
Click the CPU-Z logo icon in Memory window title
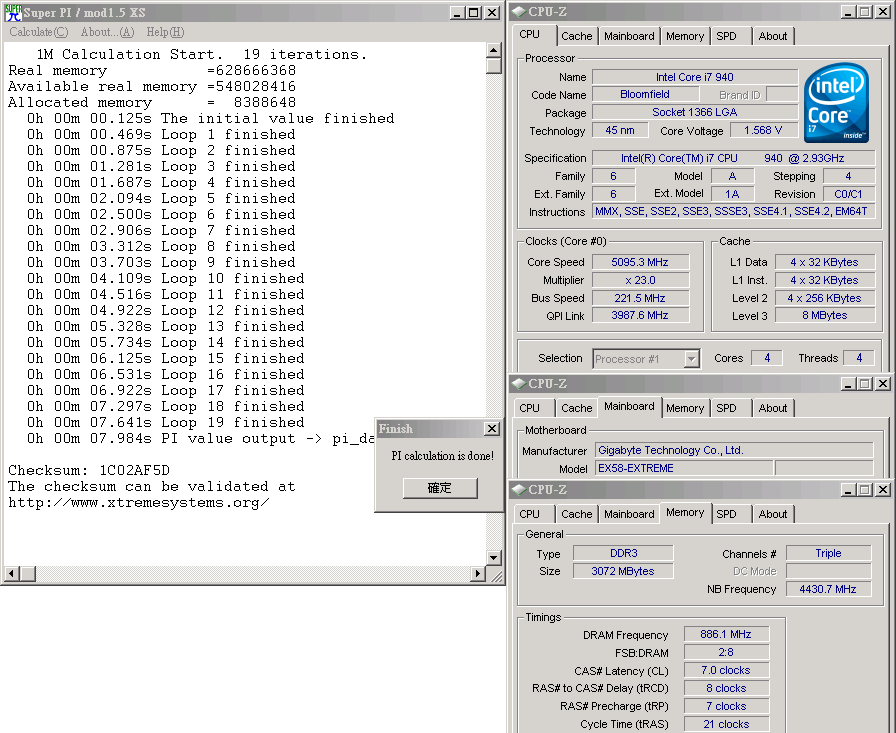pos(519,490)
